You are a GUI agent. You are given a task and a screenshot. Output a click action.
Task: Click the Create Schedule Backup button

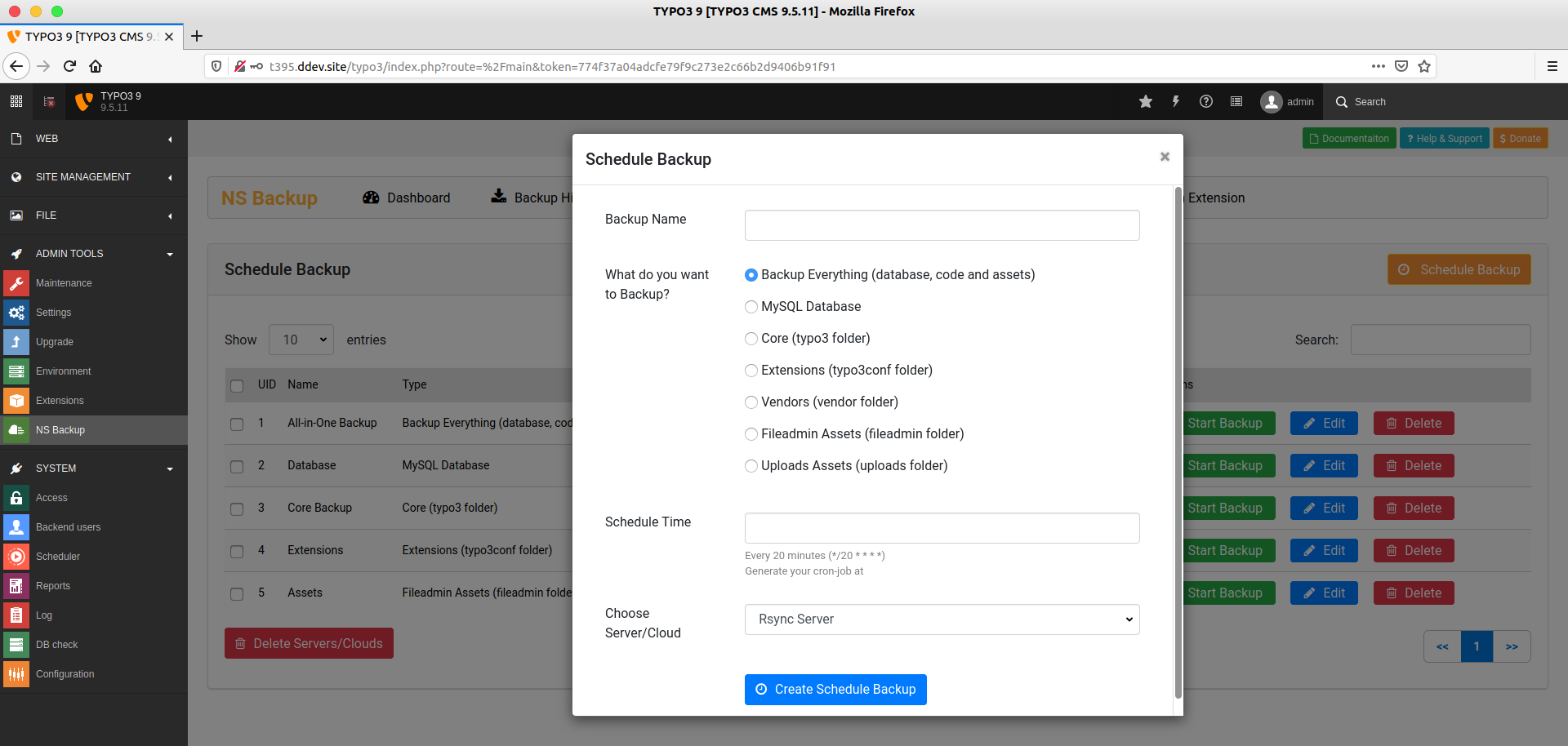point(835,690)
